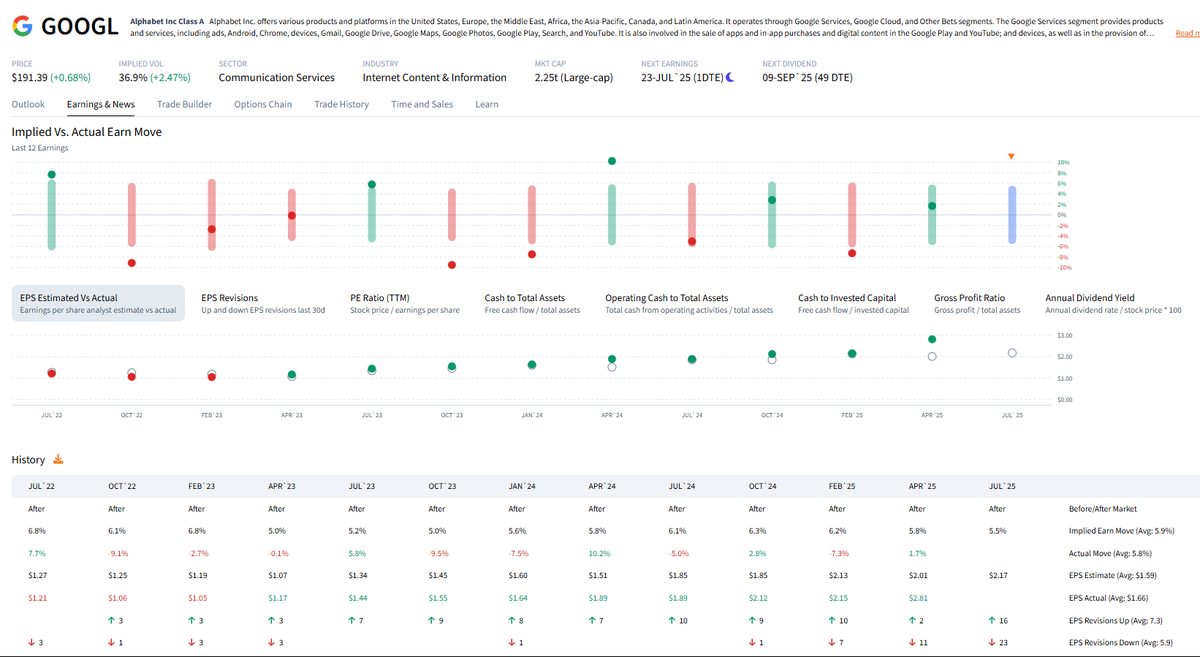
Task: Click next dividend date 09-SEP`25 (49 DTE)
Action: [807, 77]
